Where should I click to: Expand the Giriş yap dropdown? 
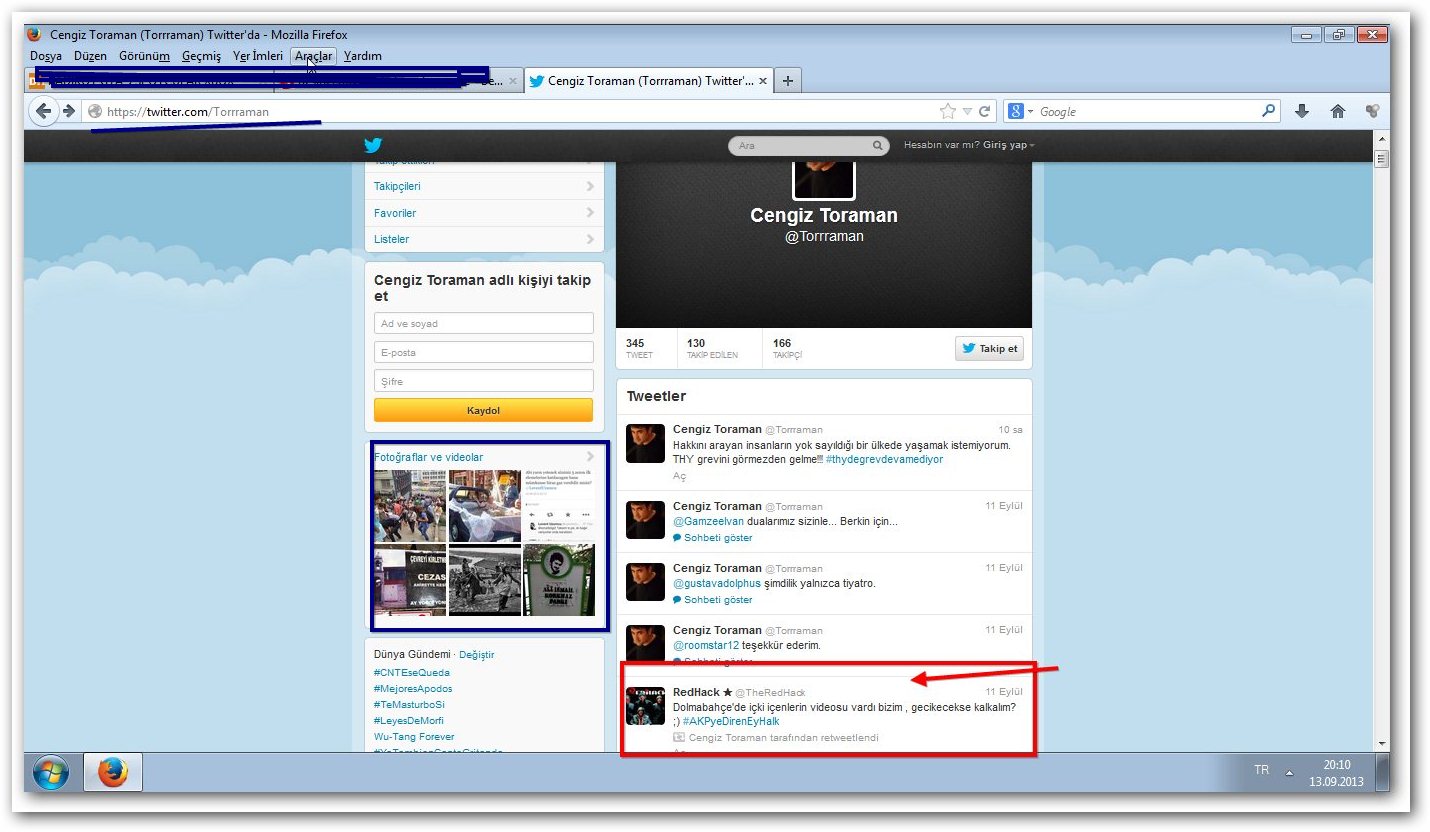[1009, 145]
